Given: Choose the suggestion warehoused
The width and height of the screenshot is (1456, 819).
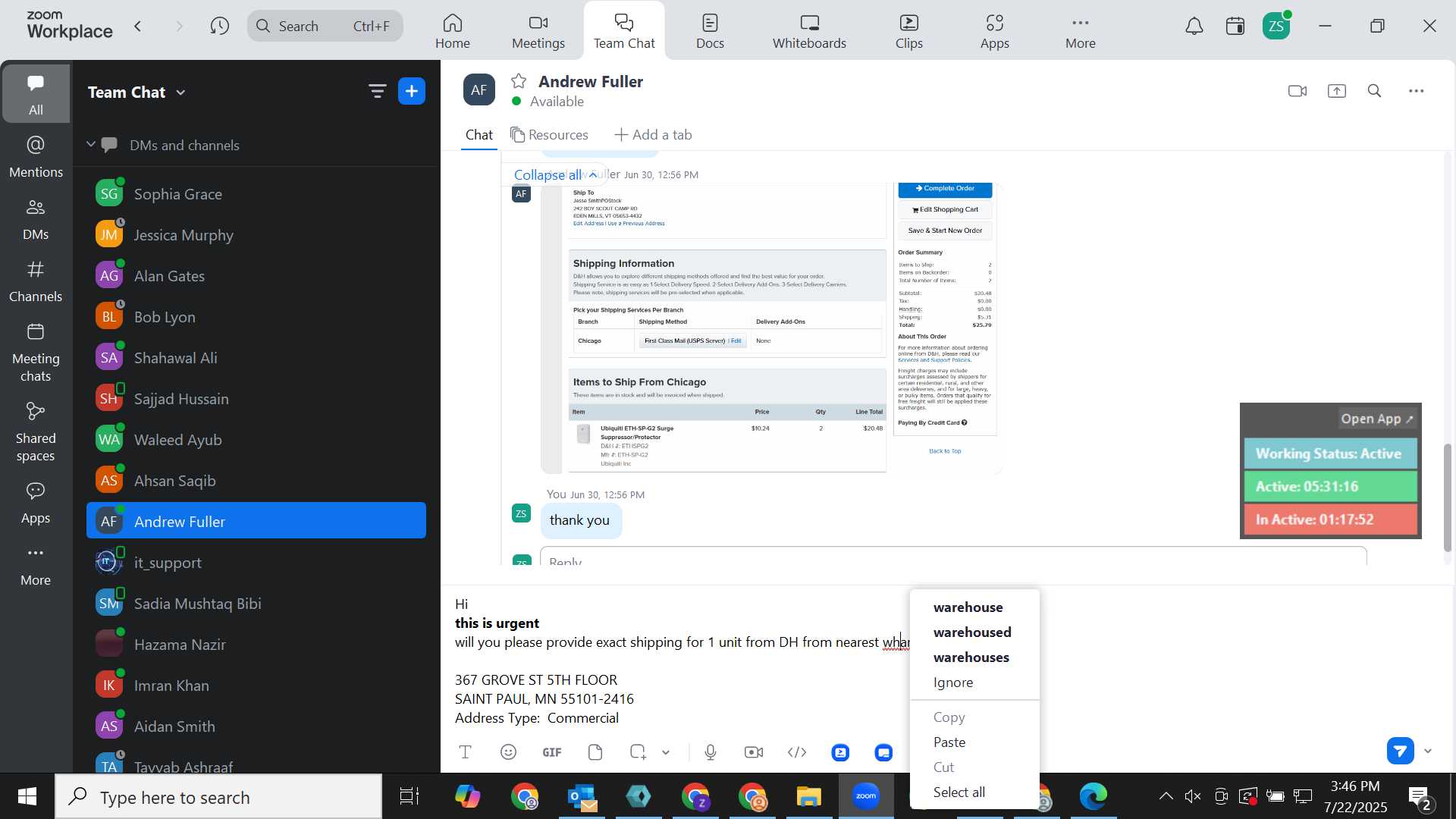Looking at the screenshot, I should click(972, 632).
